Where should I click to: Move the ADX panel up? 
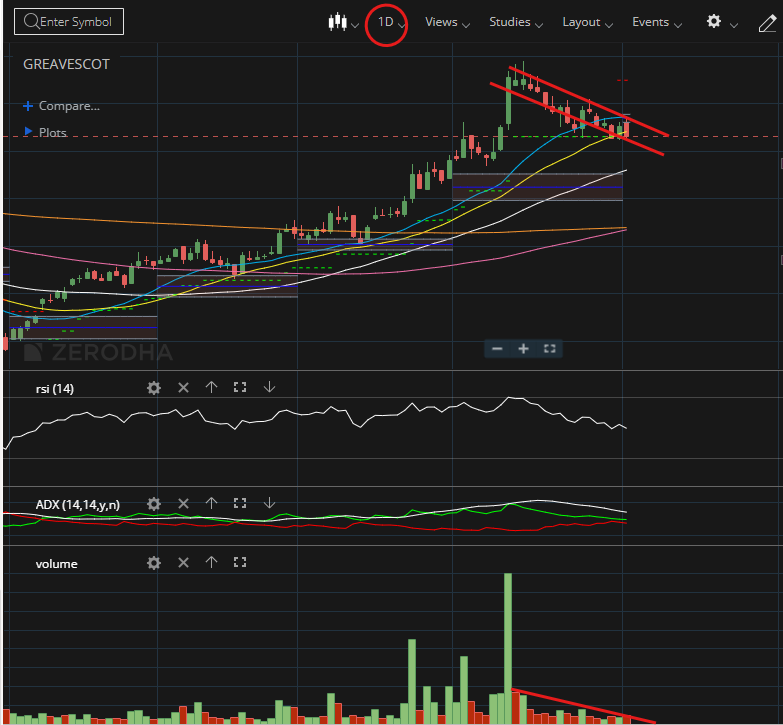pos(211,503)
